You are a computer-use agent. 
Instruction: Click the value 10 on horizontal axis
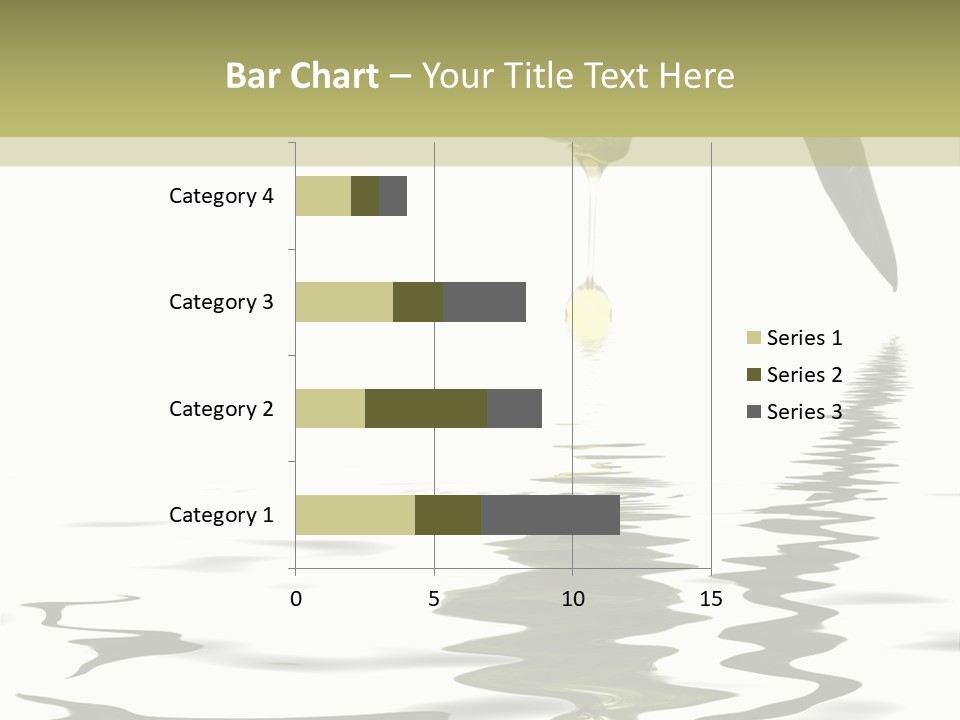coord(572,599)
